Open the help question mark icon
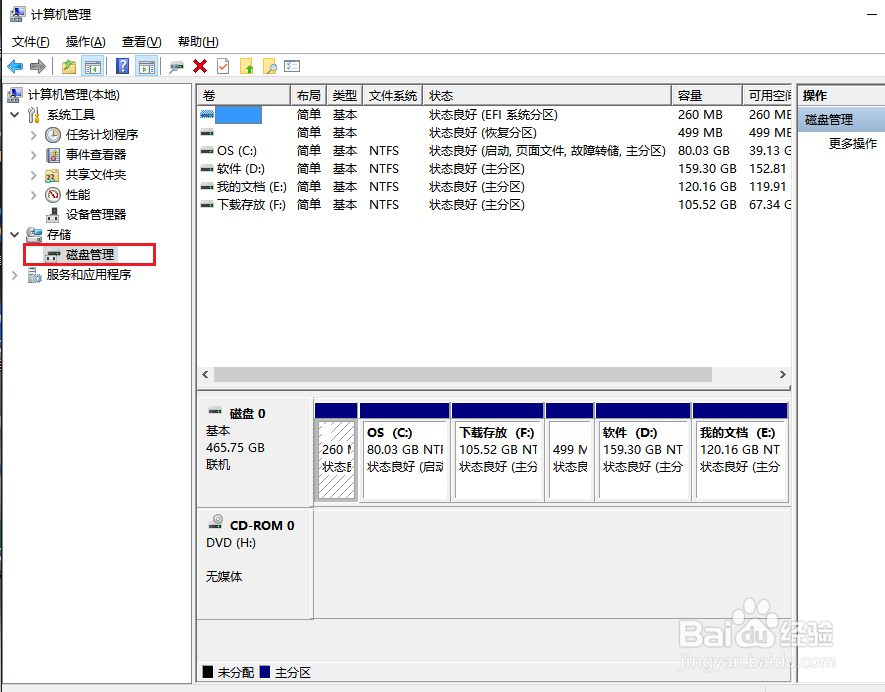Screen dimensions: 885x692 [122, 67]
